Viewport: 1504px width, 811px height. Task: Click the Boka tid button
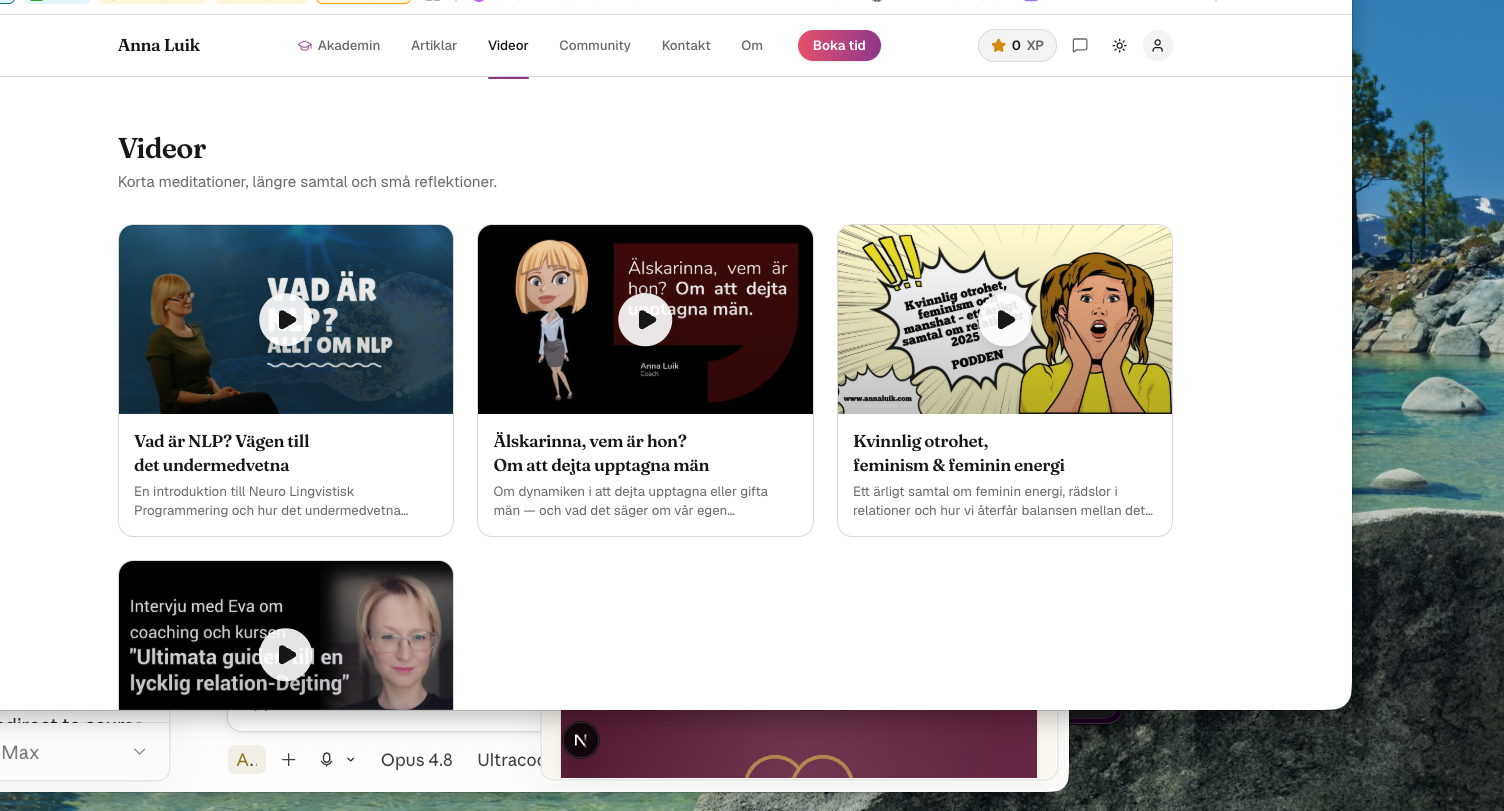[x=839, y=45]
